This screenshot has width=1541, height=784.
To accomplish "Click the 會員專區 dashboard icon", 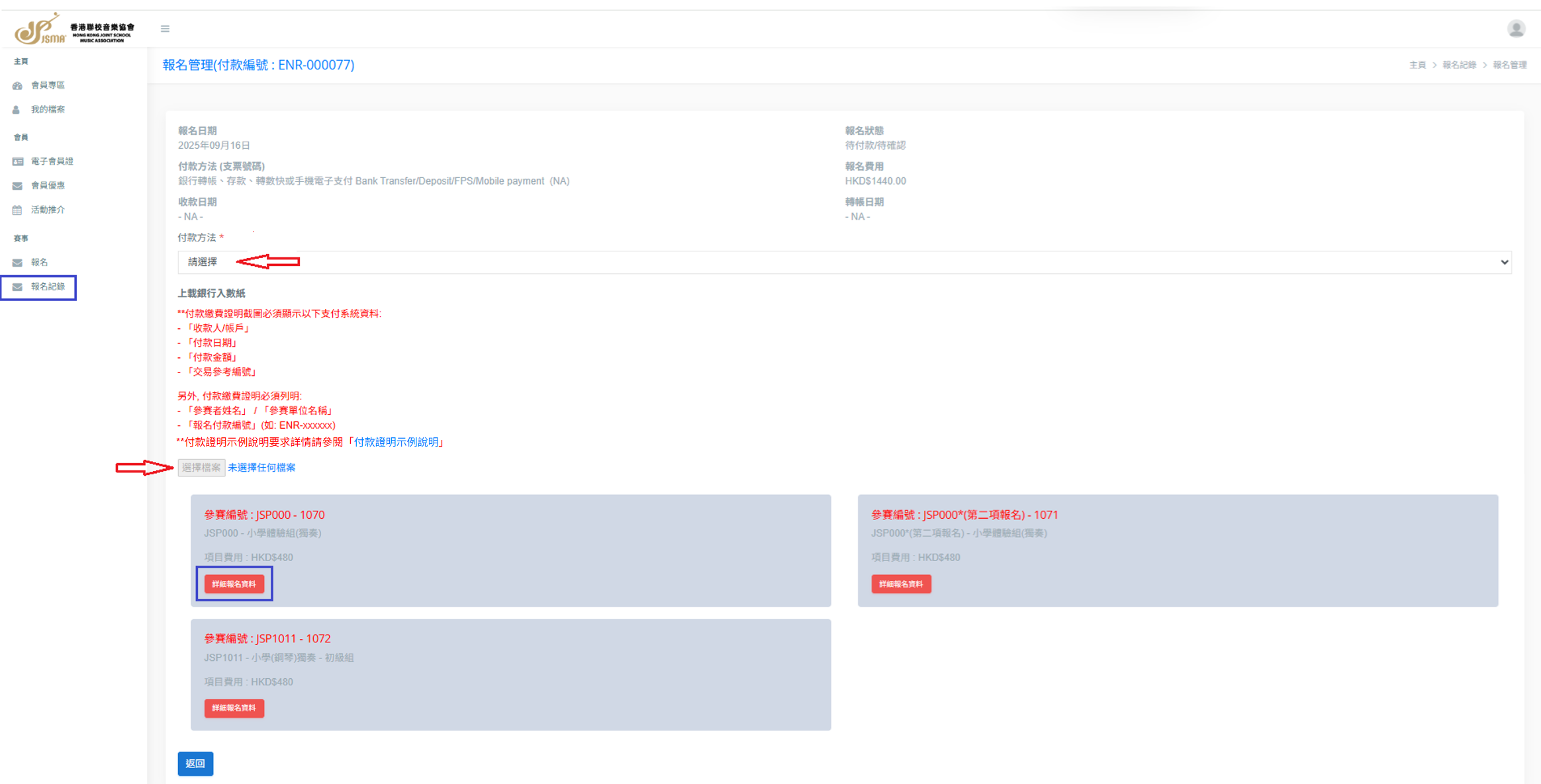I will click(17, 85).
